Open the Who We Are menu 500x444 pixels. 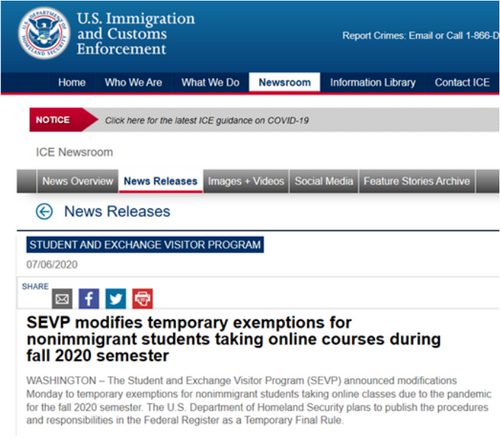click(133, 82)
